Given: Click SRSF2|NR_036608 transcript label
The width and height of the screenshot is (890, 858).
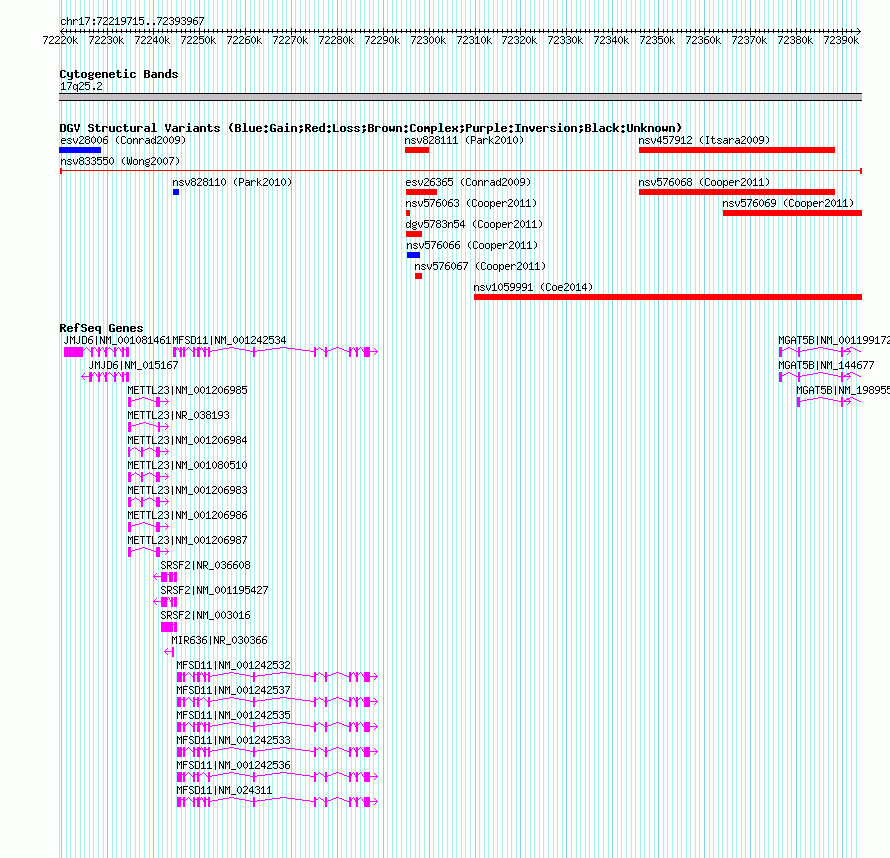Looking at the screenshot, I should coord(205,565).
